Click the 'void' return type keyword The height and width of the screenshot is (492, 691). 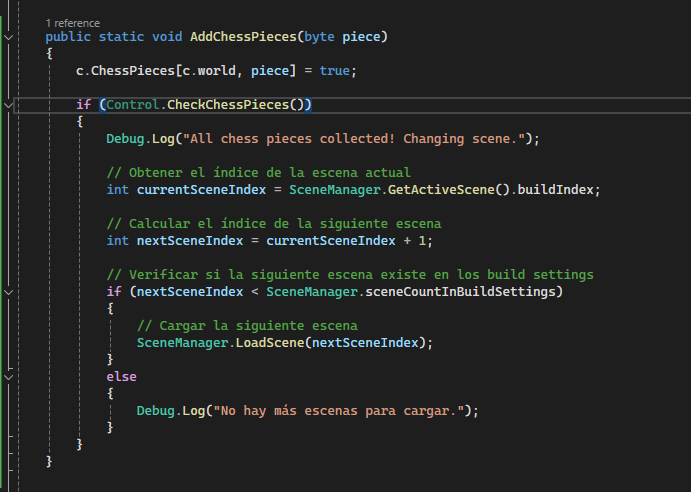click(167, 37)
